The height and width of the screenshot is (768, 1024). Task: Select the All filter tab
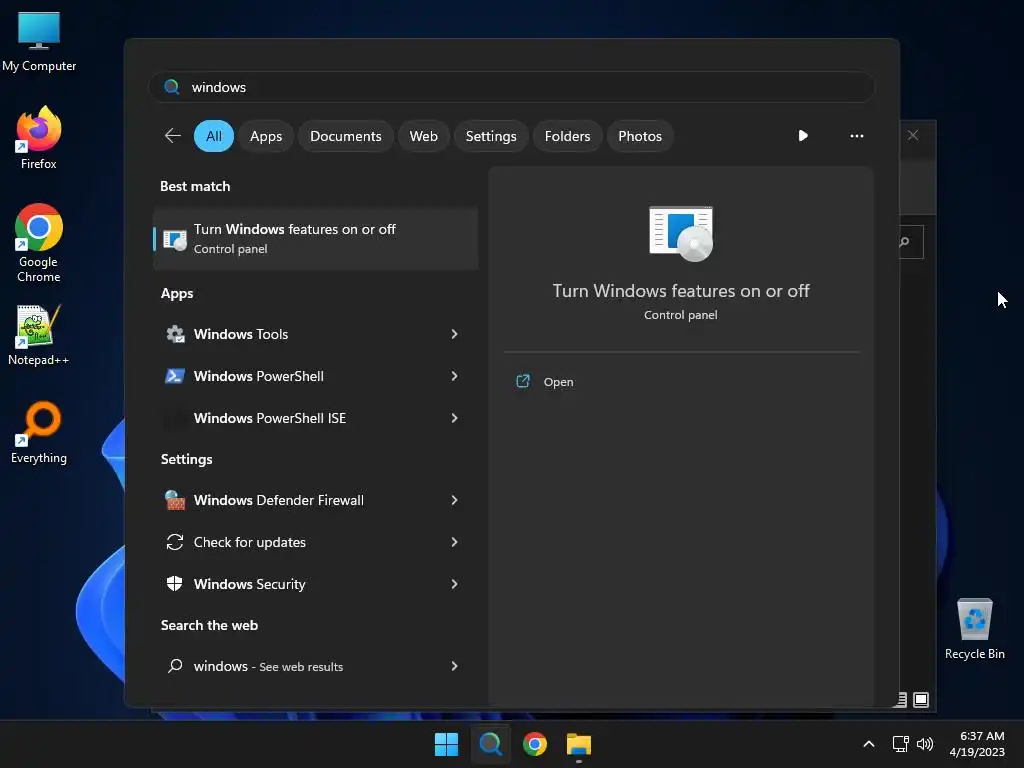pyautogui.click(x=214, y=136)
